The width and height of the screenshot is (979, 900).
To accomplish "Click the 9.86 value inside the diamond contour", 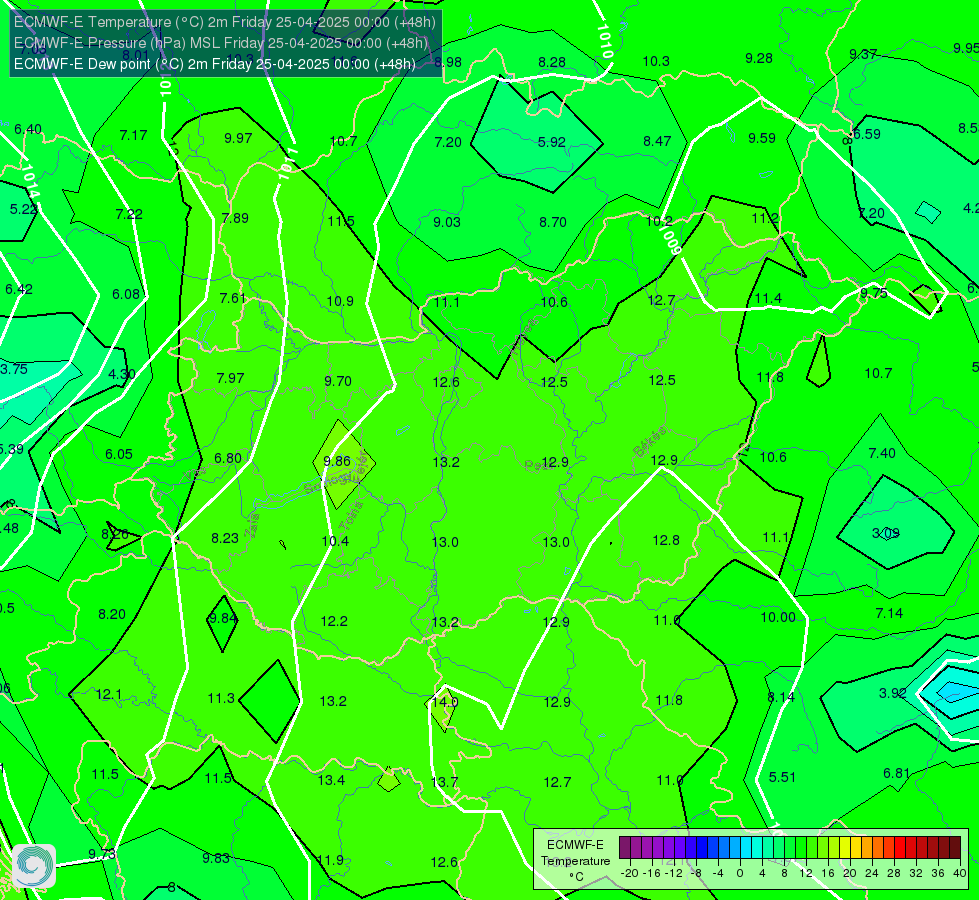I will [337, 461].
